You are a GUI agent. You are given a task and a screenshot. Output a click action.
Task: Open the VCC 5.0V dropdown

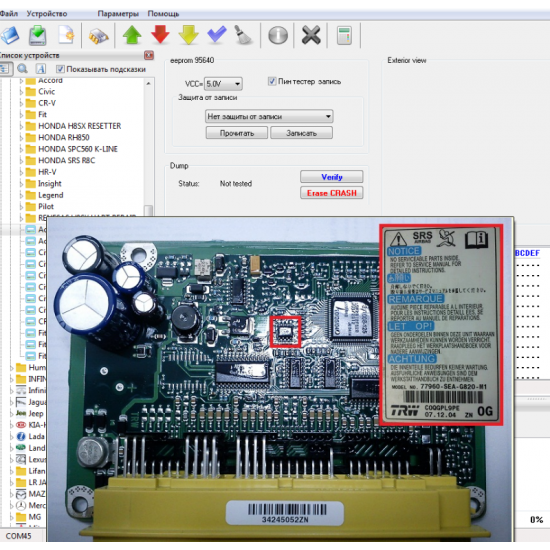pos(223,84)
